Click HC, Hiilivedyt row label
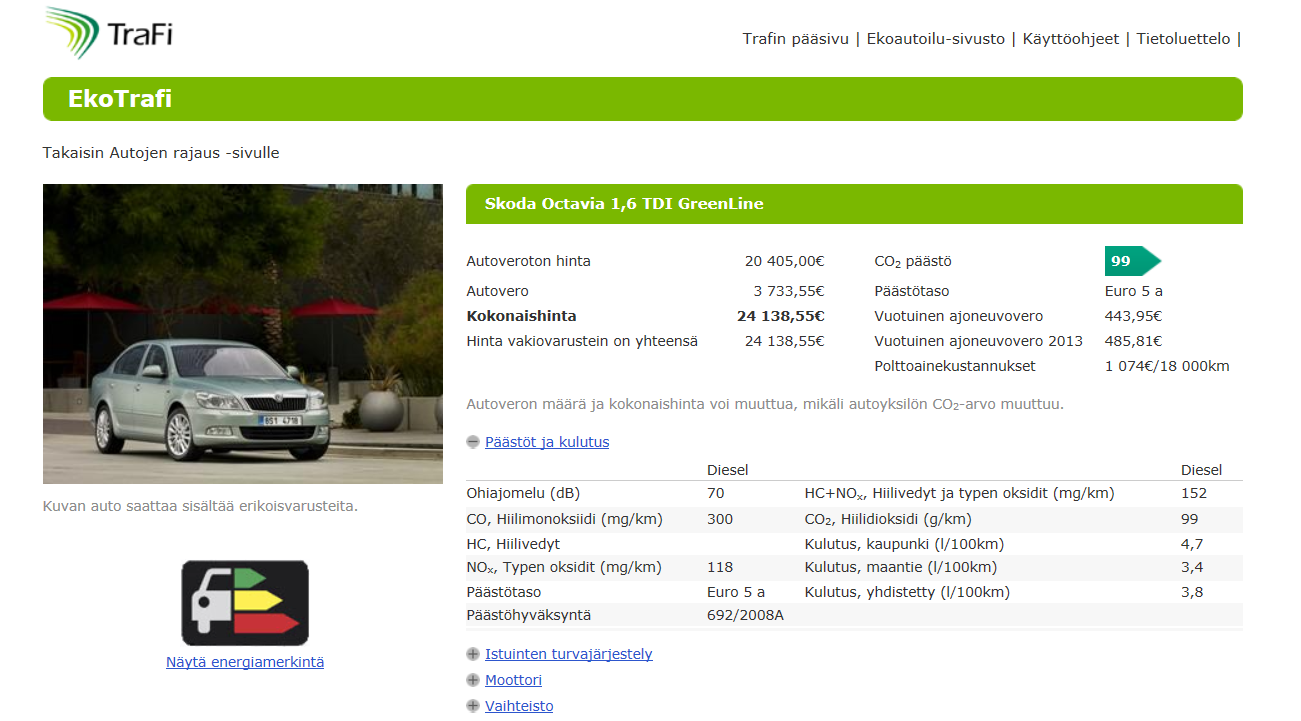 (513, 544)
